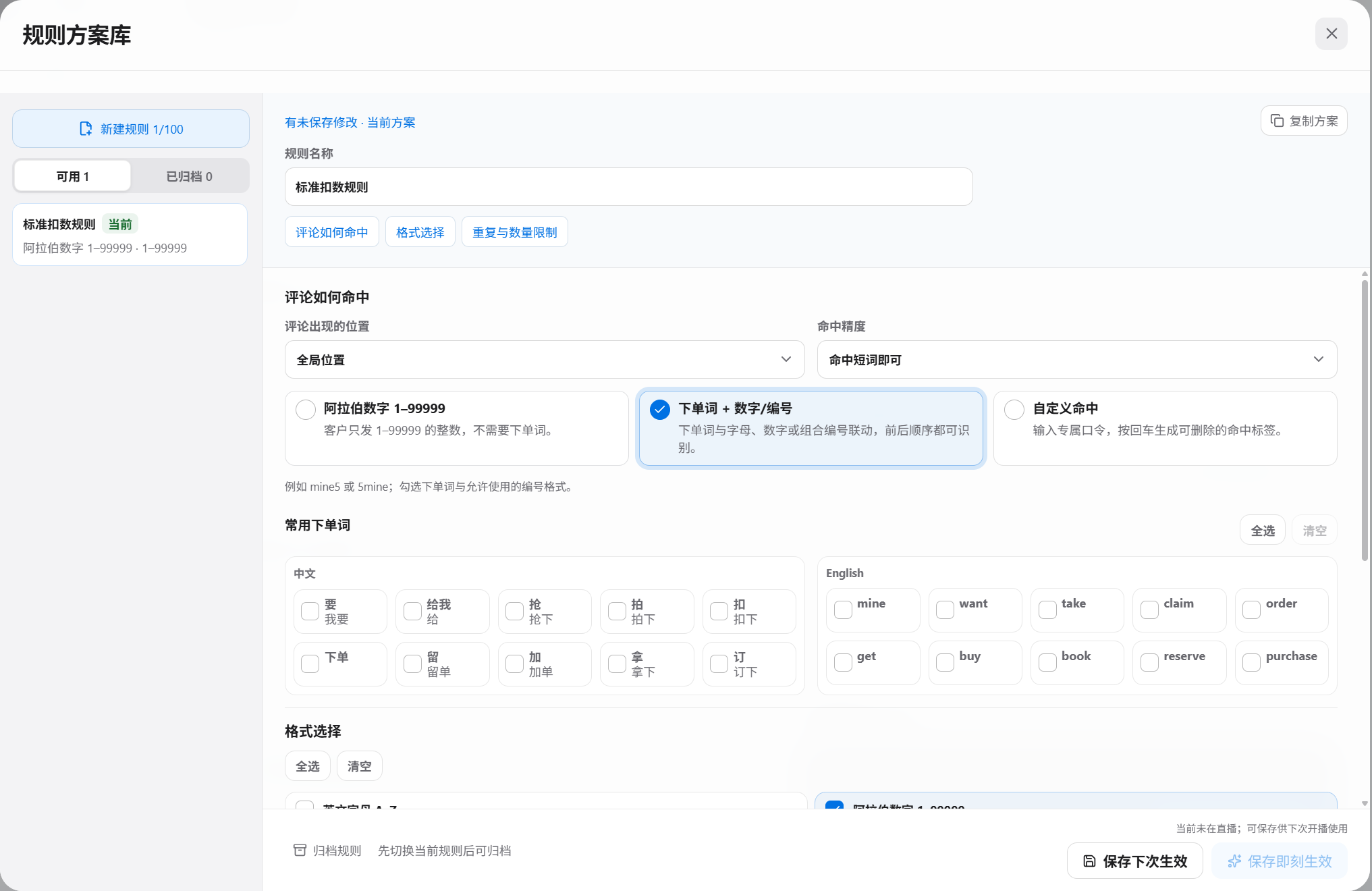1372x891 pixels.
Task: Check the 给我 keyword box
Action: click(x=412, y=611)
